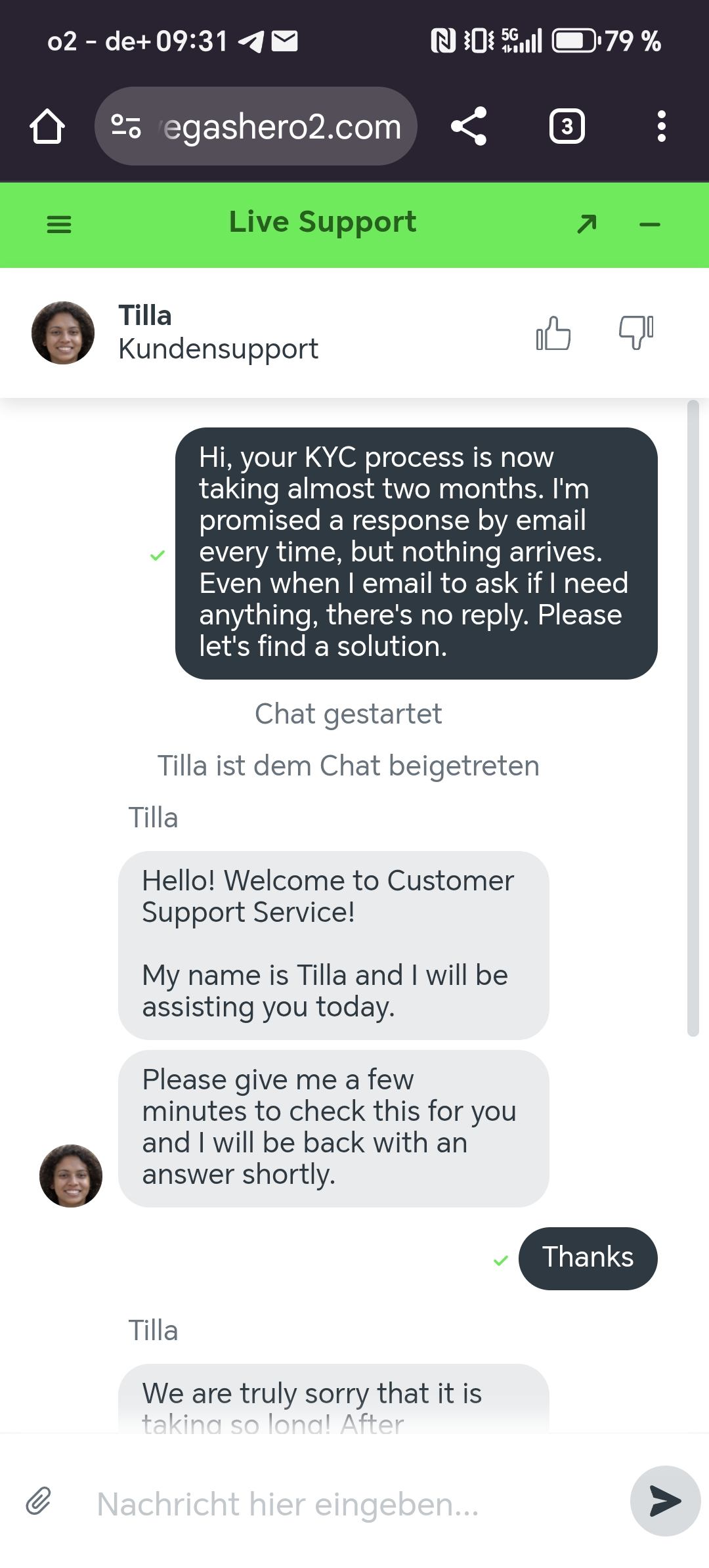Rate the chat with thumbs down

(635, 333)
